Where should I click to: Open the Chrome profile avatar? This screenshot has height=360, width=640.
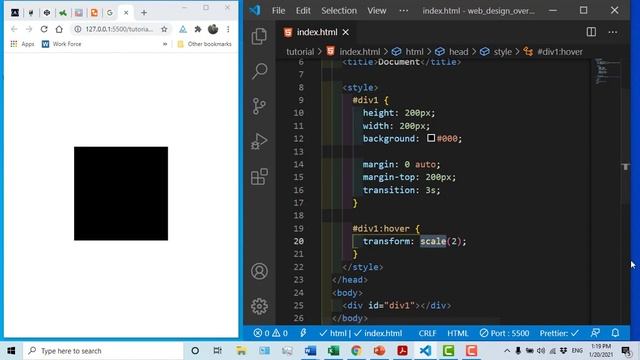pos(213,29)
